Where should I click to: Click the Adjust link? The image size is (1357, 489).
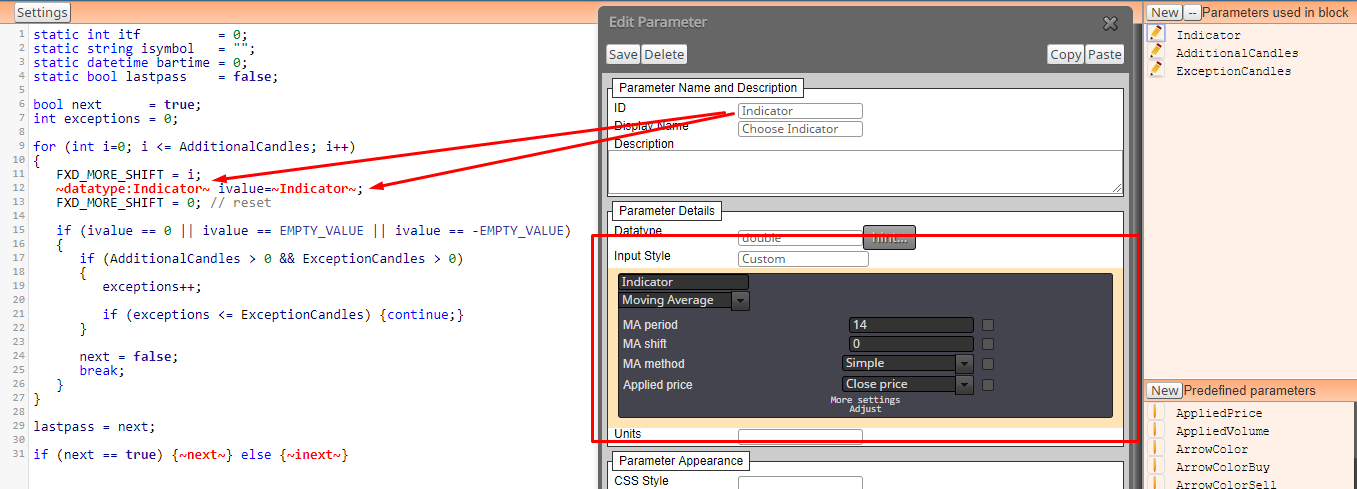tap(865, 409)
